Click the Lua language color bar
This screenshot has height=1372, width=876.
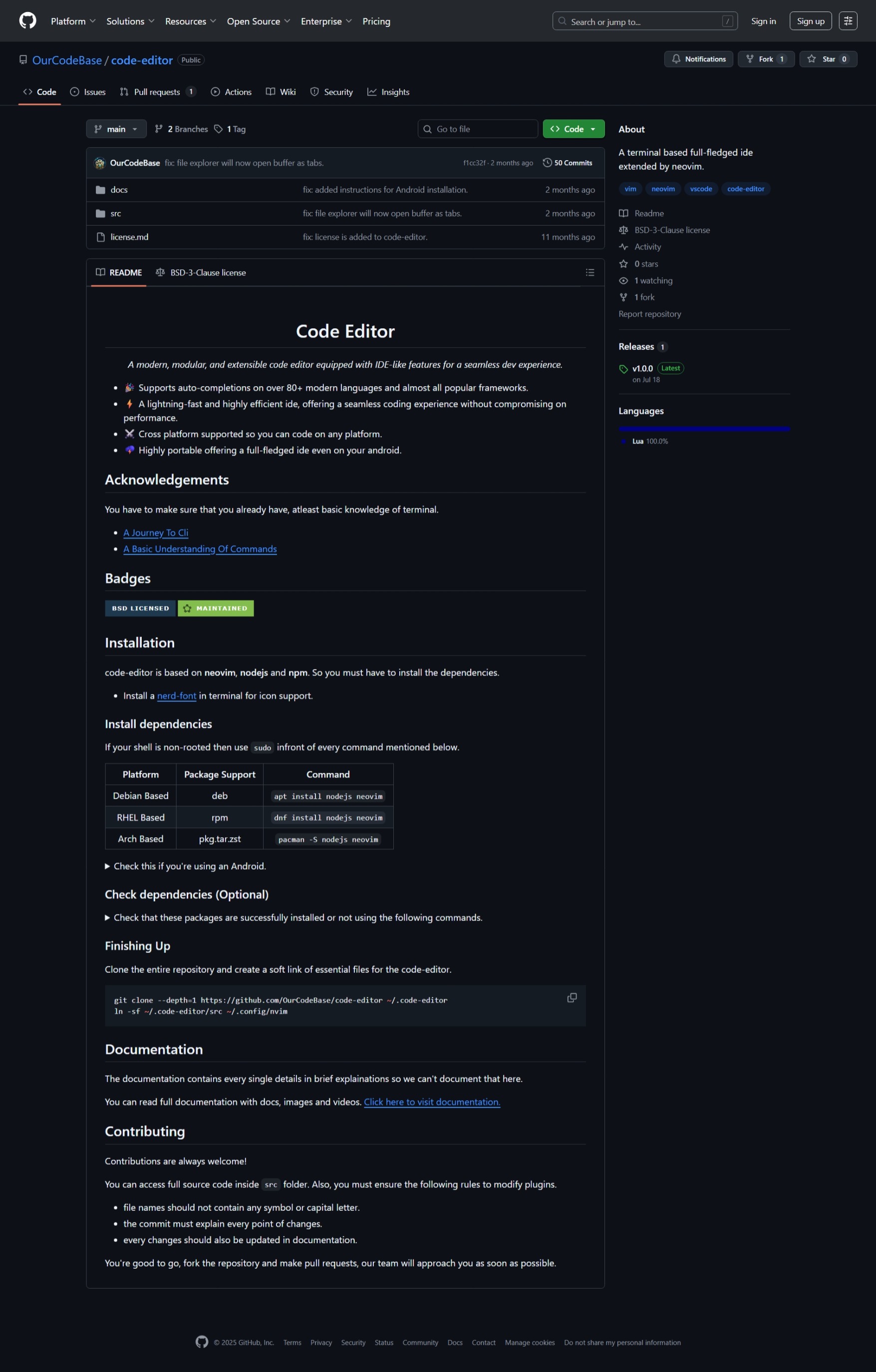pos(704,429)
